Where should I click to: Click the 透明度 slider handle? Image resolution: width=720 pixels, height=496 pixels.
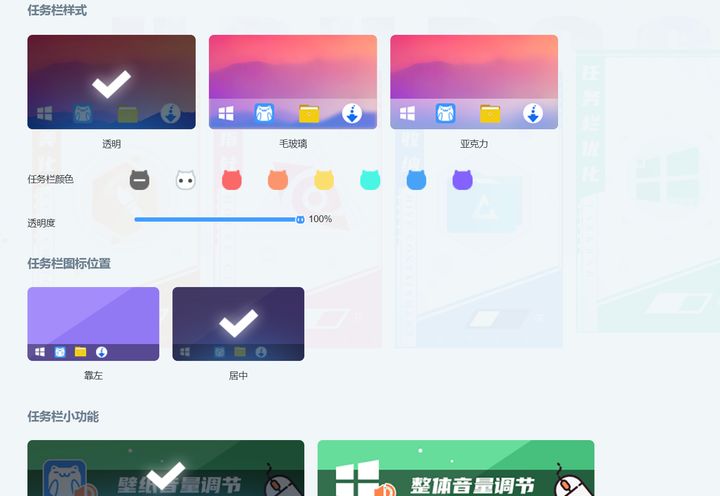point(300,219)
